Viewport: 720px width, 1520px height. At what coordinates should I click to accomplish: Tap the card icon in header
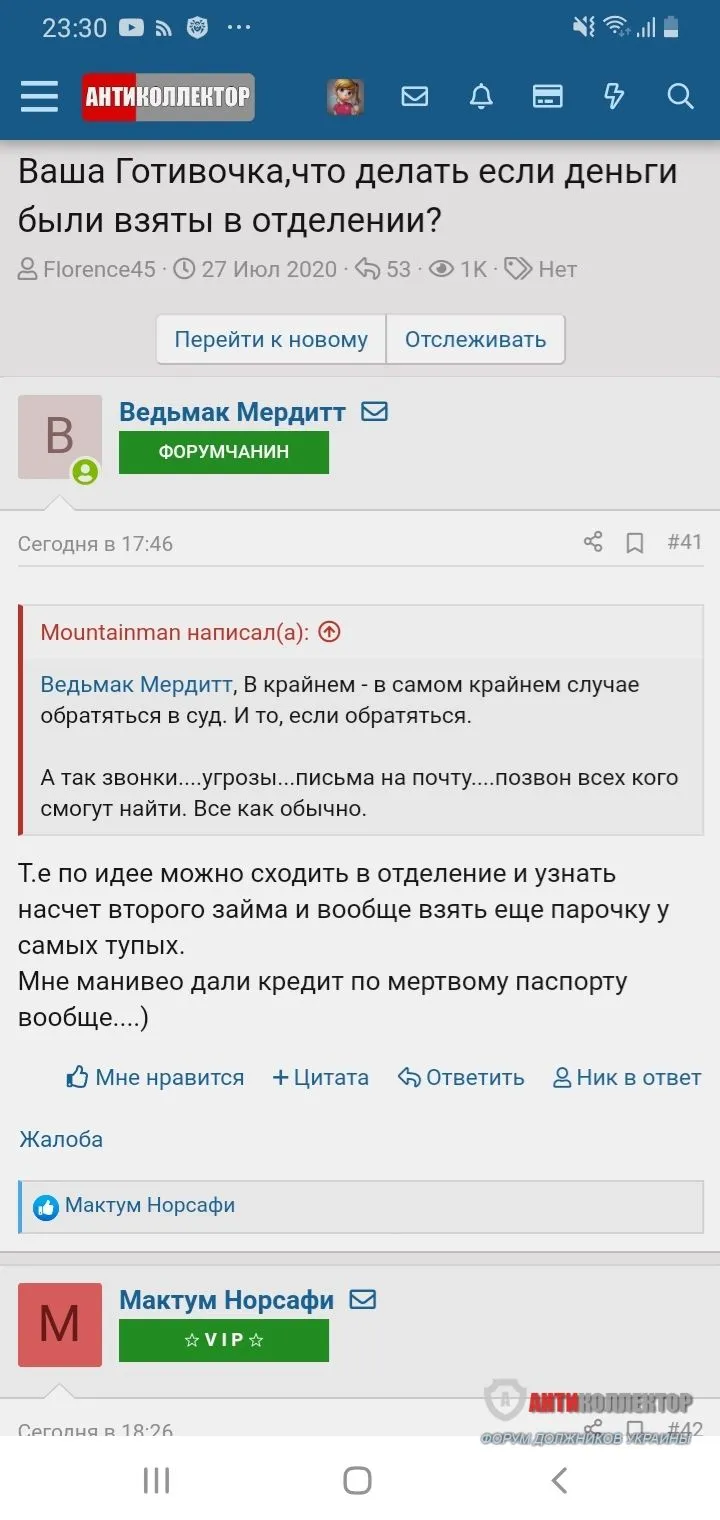(547, 97)
